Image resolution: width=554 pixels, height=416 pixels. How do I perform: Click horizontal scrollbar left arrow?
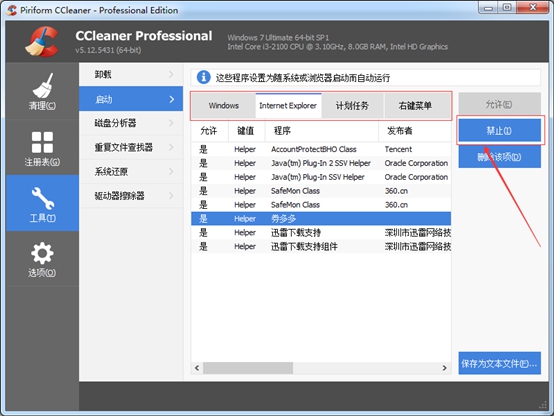tap(197, 368)
